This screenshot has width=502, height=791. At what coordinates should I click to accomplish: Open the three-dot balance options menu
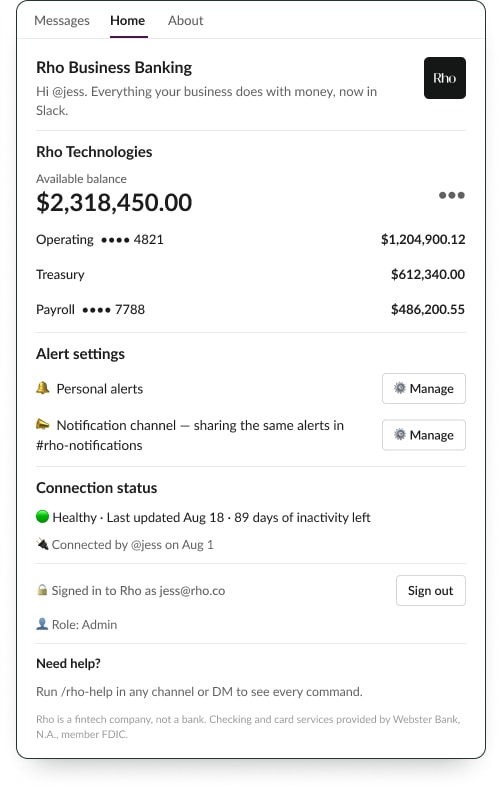coord(451,195)
